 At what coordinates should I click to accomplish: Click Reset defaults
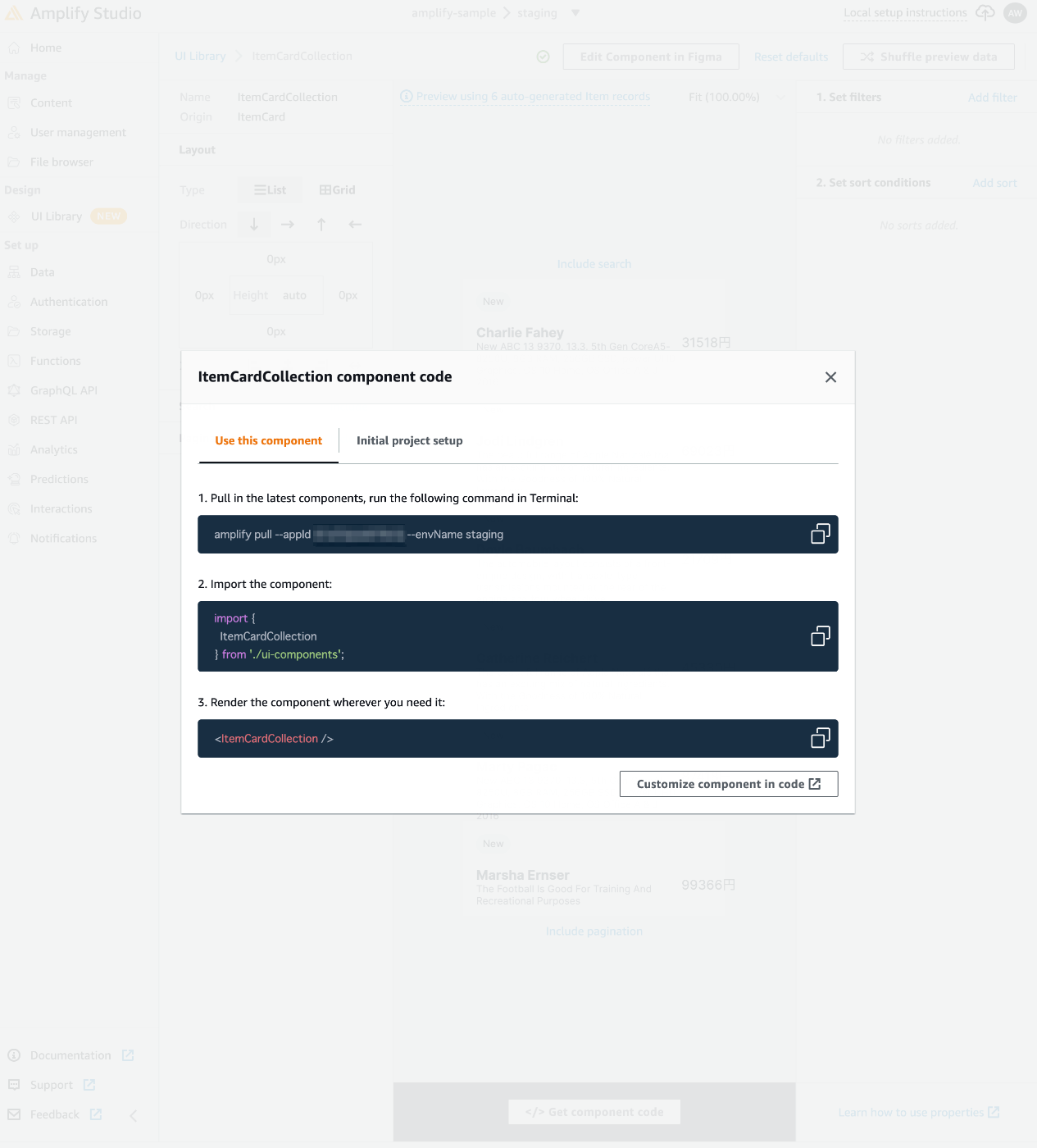tap(791, 57)
